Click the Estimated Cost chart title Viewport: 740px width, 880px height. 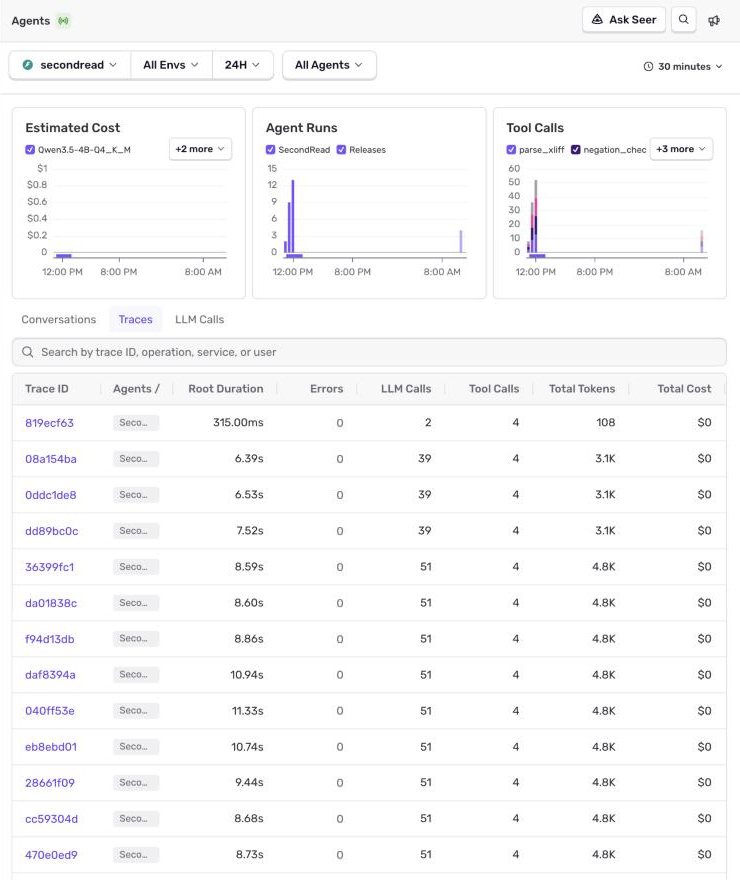point(72,127)
